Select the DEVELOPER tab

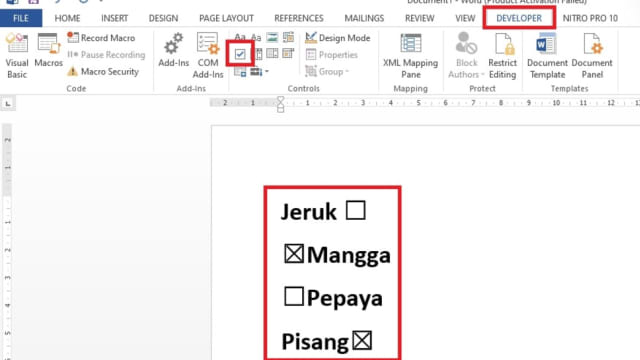(519, 18)
